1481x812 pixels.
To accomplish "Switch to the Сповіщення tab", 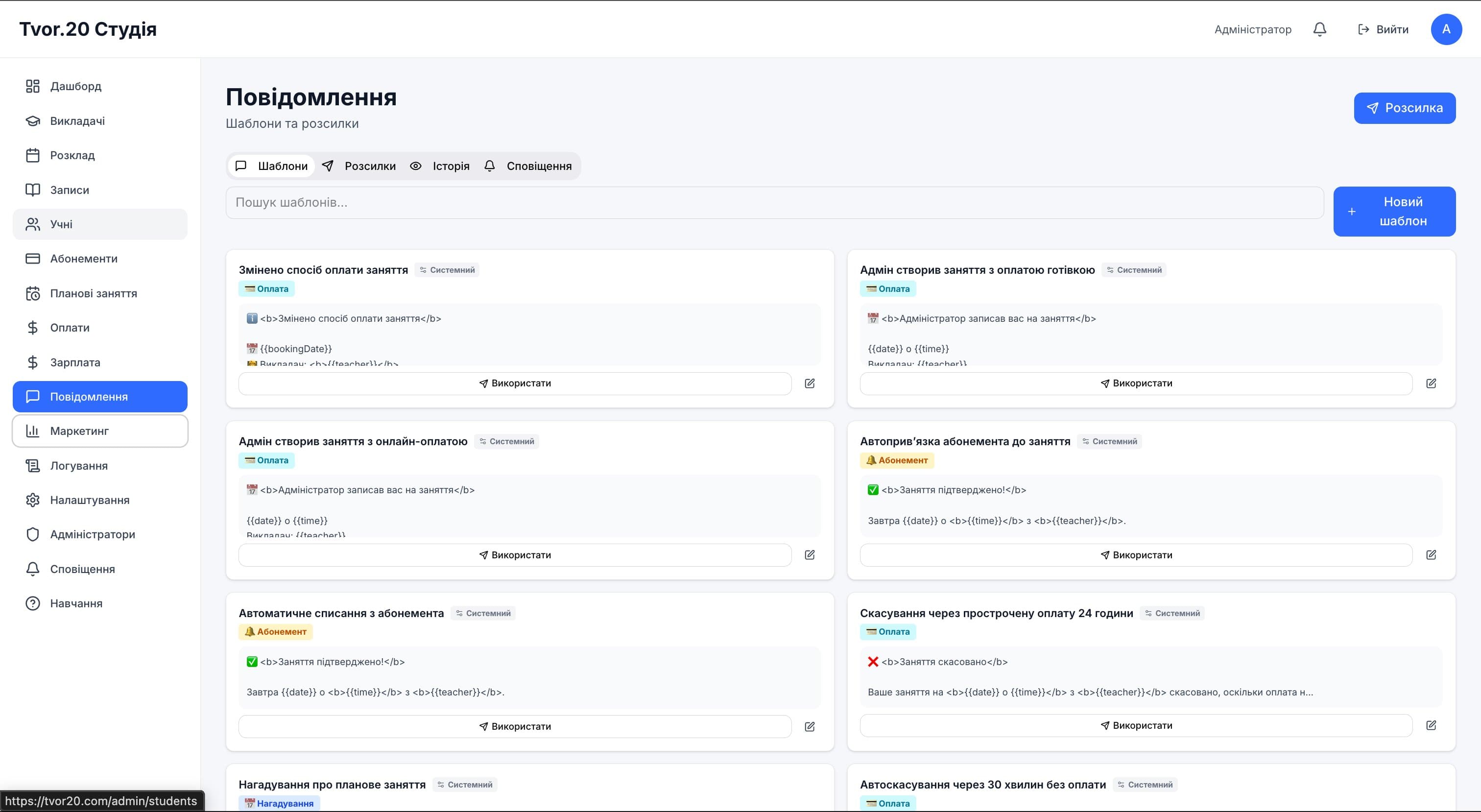I will pyautogui.click(x=528, y=166).
